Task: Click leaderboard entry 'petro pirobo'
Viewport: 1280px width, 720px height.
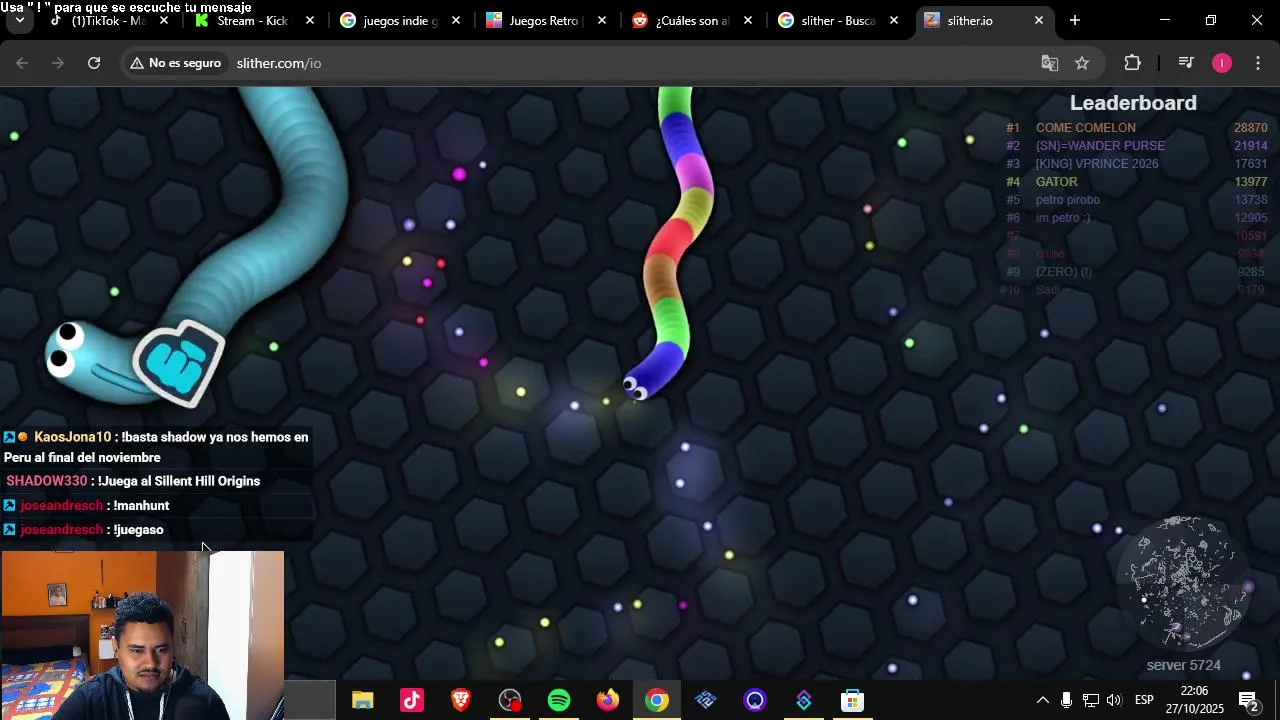Action: click(1068, 200)
